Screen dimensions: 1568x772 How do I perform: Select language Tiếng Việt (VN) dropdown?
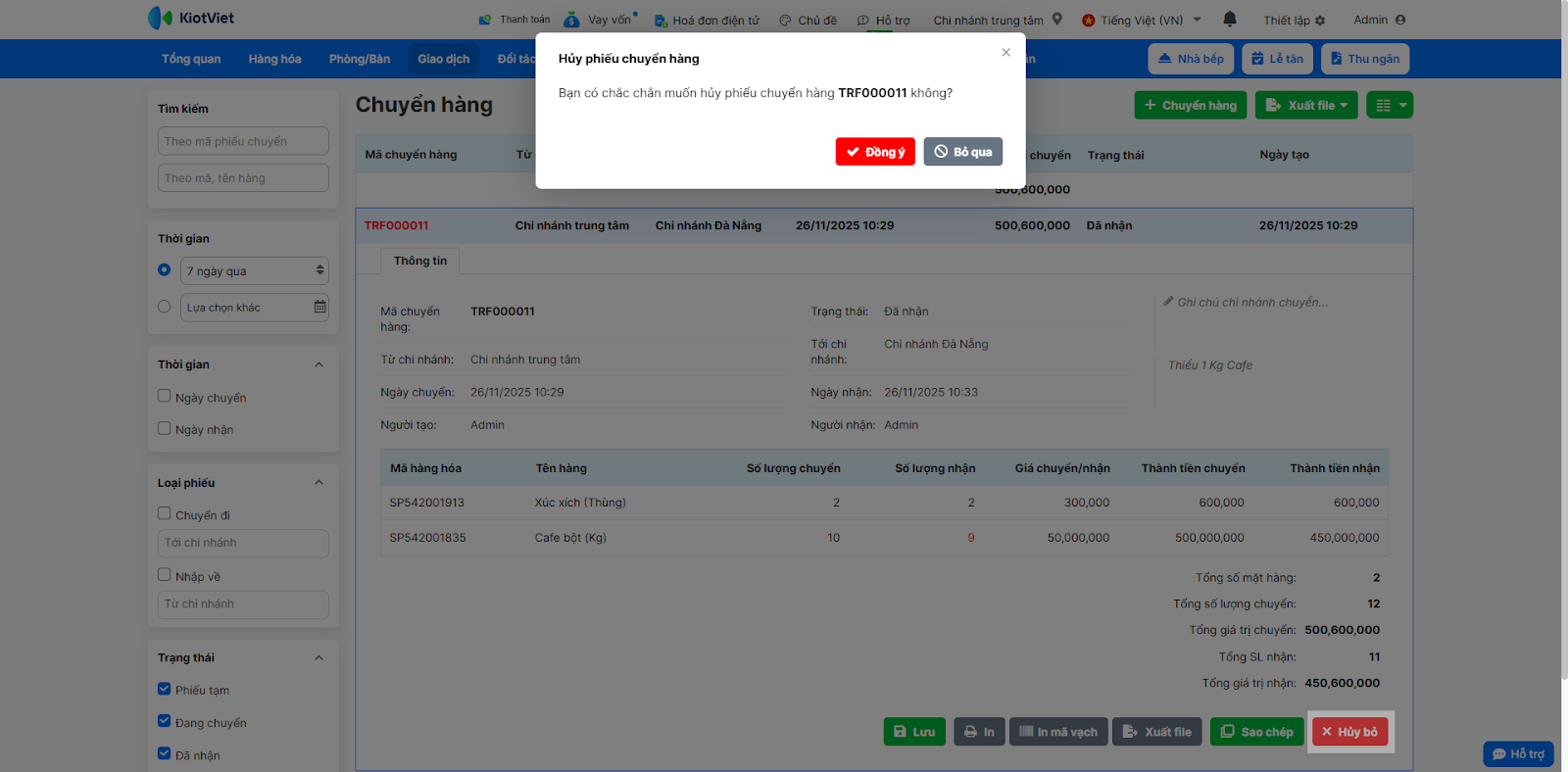pos(1142,20)
